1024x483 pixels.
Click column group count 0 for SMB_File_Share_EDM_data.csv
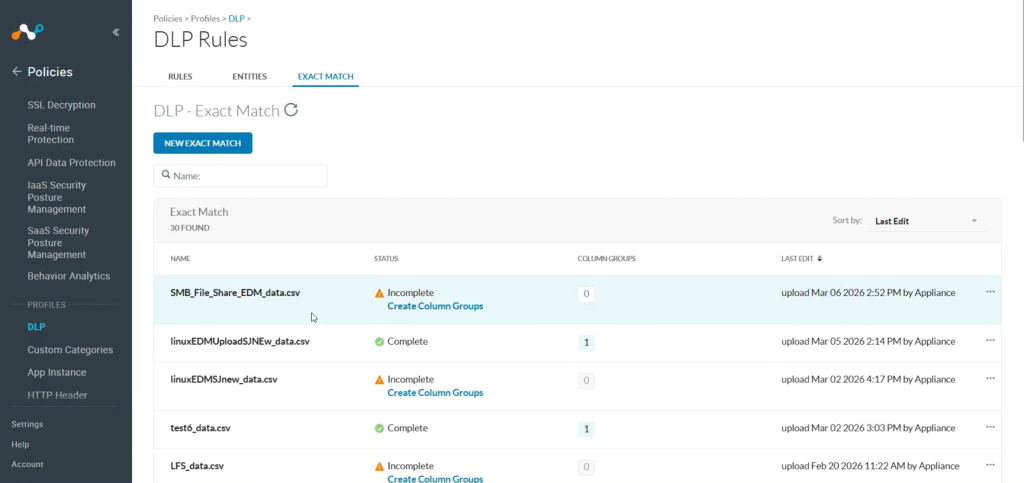(586, 294)
